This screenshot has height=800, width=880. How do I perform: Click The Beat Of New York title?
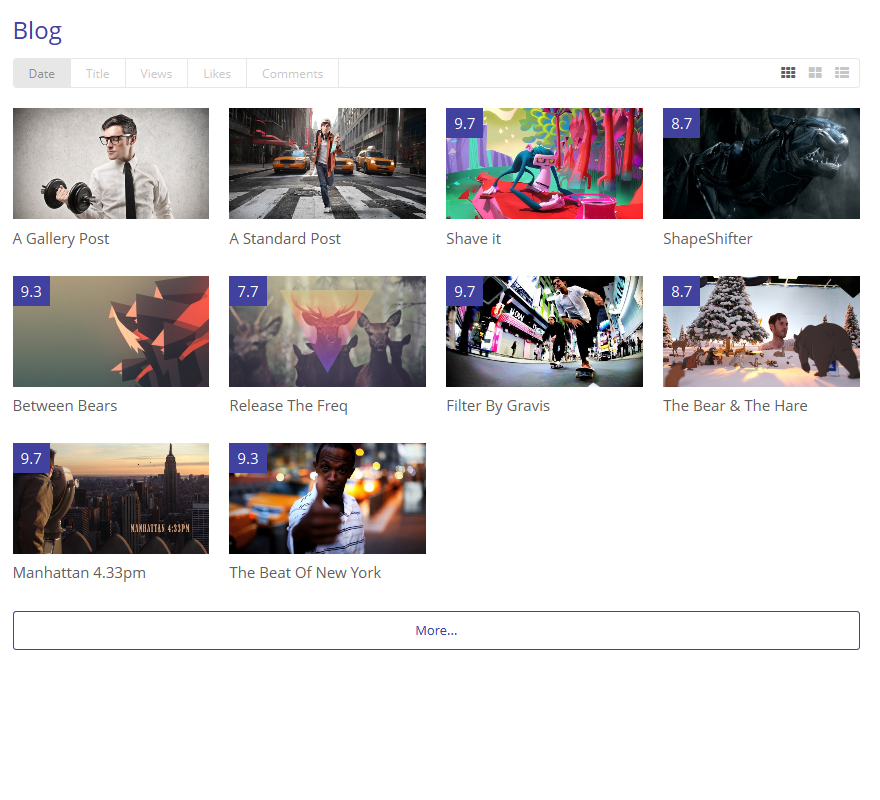pyautogui.click(x=305, y=573)
